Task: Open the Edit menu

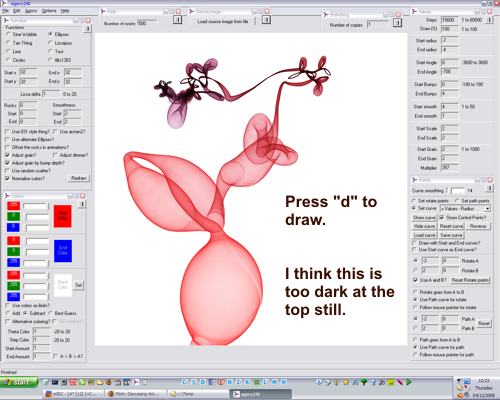Action: click(17, 11)
